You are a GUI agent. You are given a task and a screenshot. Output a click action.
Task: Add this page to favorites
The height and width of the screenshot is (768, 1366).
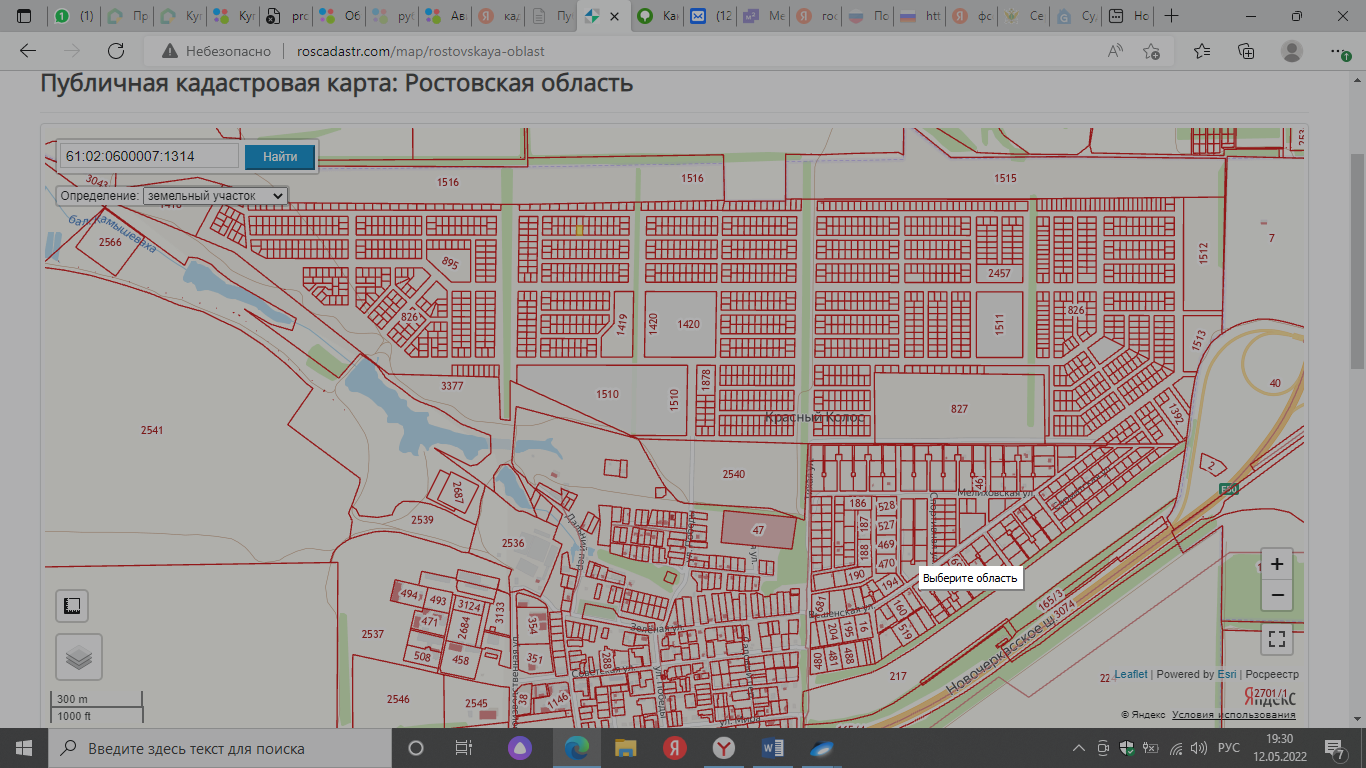coord(1152,51)
